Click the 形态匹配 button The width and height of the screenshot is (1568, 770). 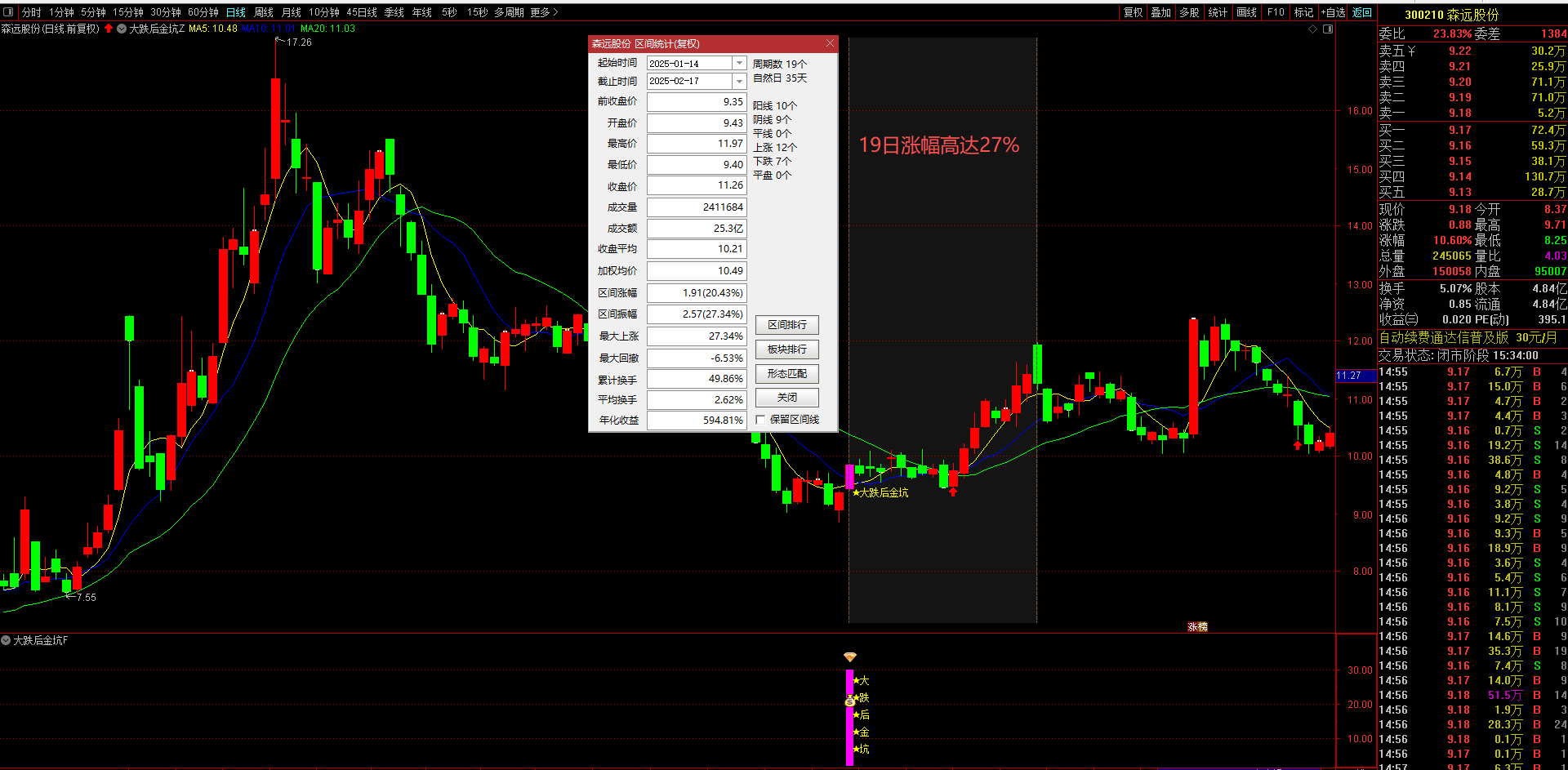787,373
